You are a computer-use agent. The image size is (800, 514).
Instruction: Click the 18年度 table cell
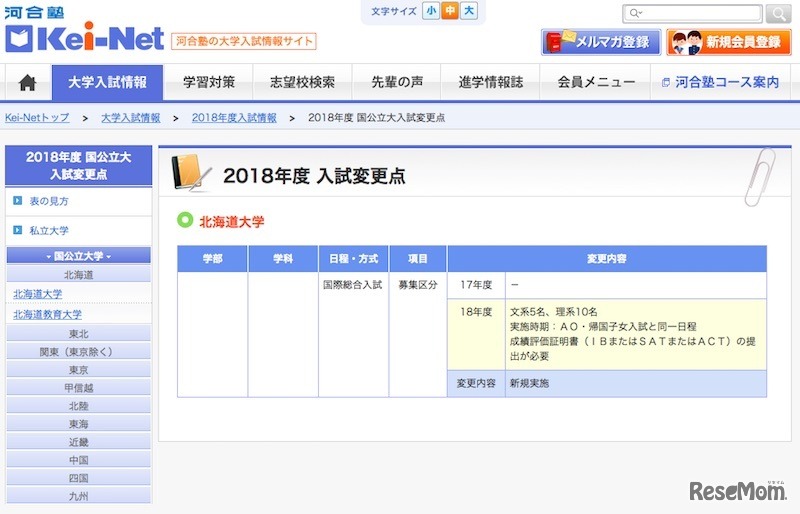476,334
